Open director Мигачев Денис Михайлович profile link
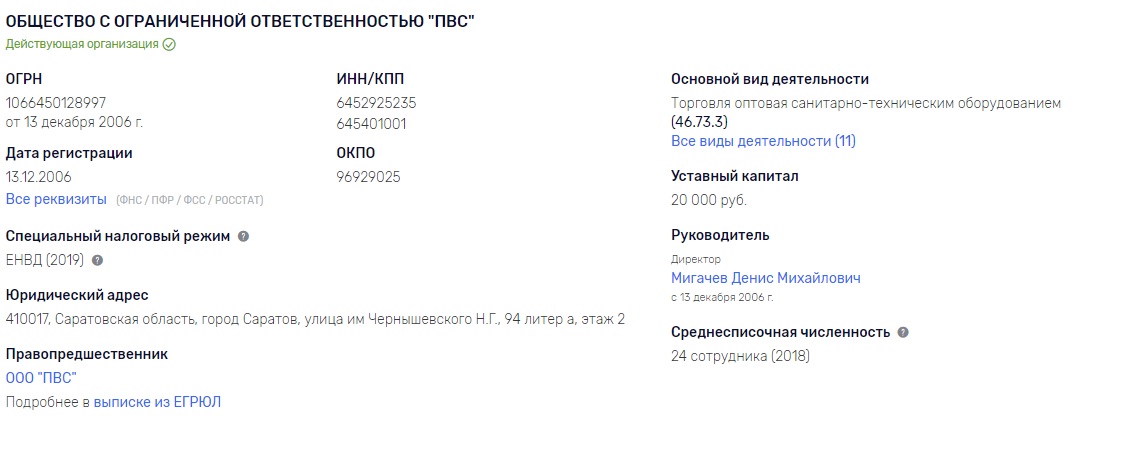The image size is (1125, 467). [765, 278]
